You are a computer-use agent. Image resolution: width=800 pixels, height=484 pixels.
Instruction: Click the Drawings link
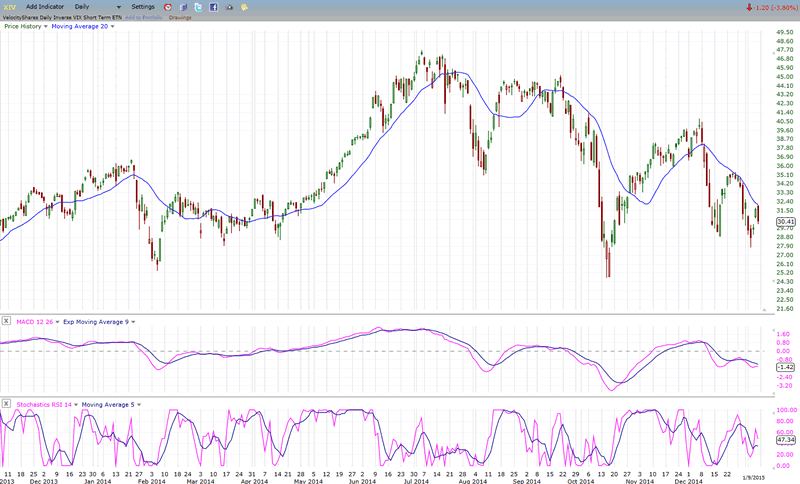pos(180,16)
